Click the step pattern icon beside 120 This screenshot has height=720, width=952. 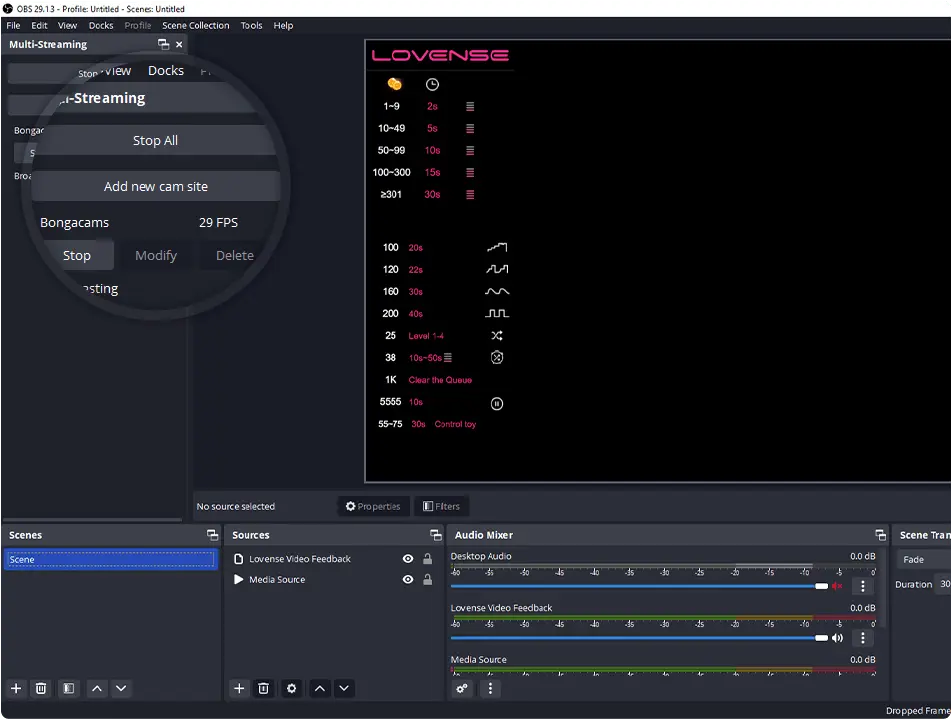497,270
